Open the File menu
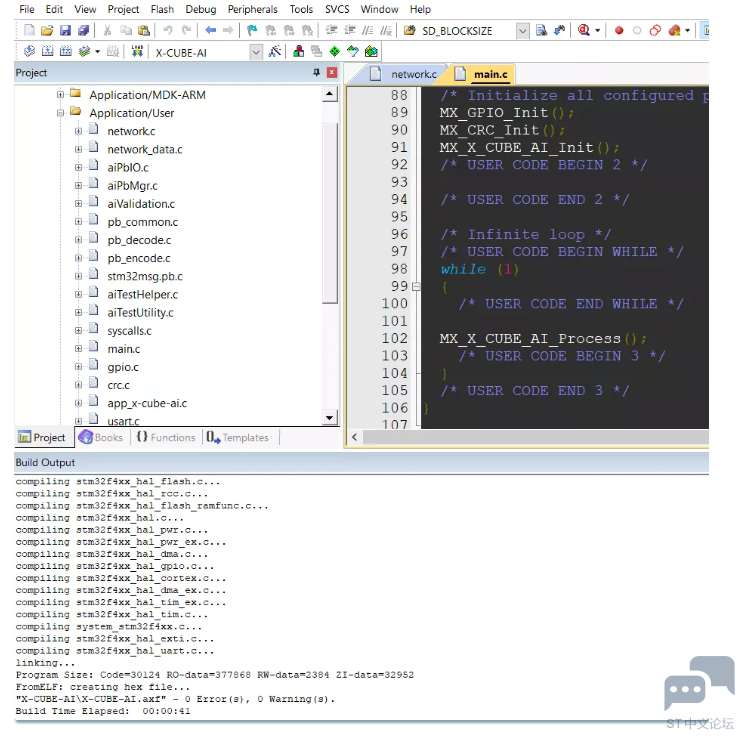 click(x=27, y=9)
